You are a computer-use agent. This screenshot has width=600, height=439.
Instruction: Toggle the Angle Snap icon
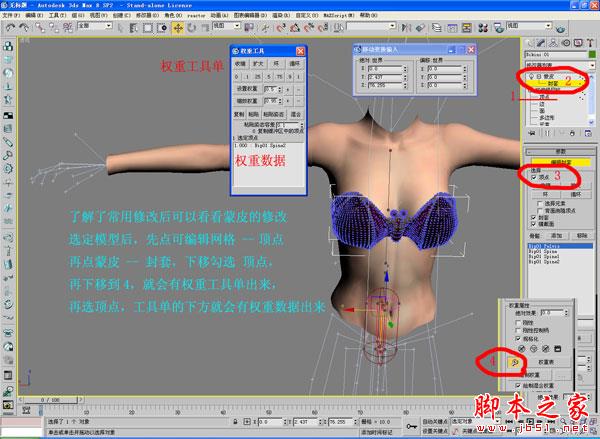coord(295,28)
